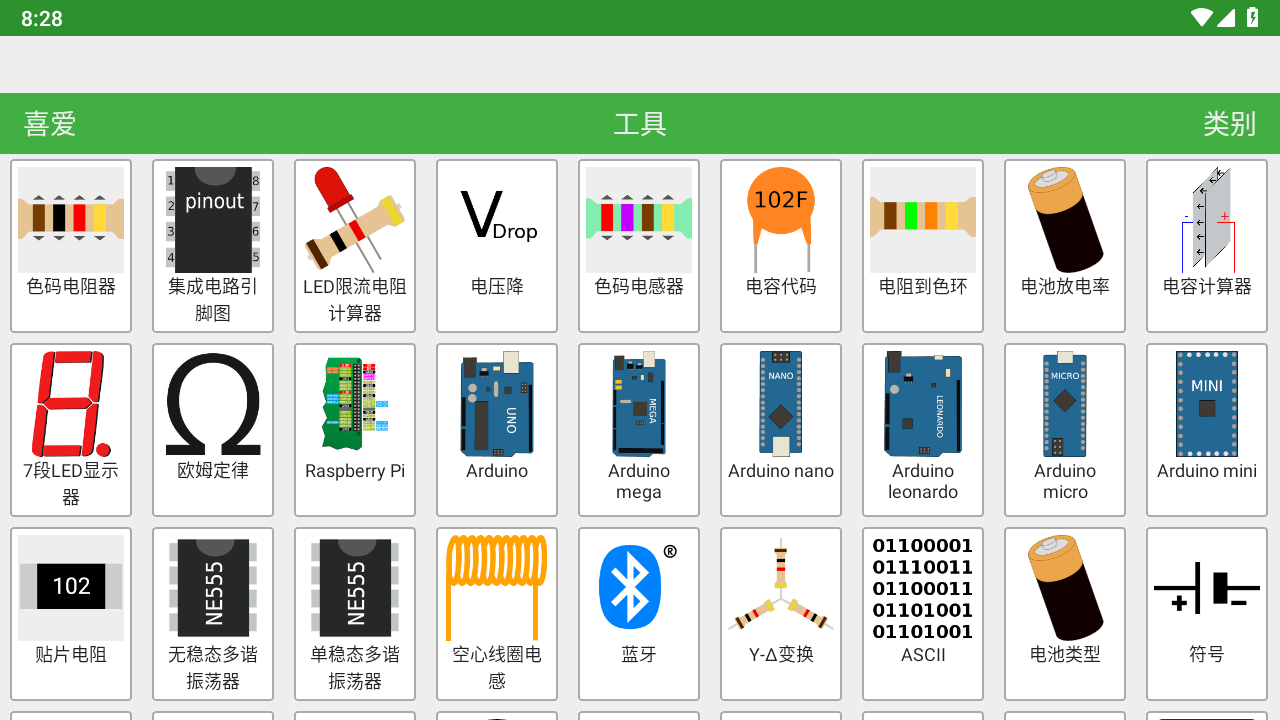Open the 色码电感器 inductor tool
This screenshot has height=720, width=1280.
[x=639, y=246]
